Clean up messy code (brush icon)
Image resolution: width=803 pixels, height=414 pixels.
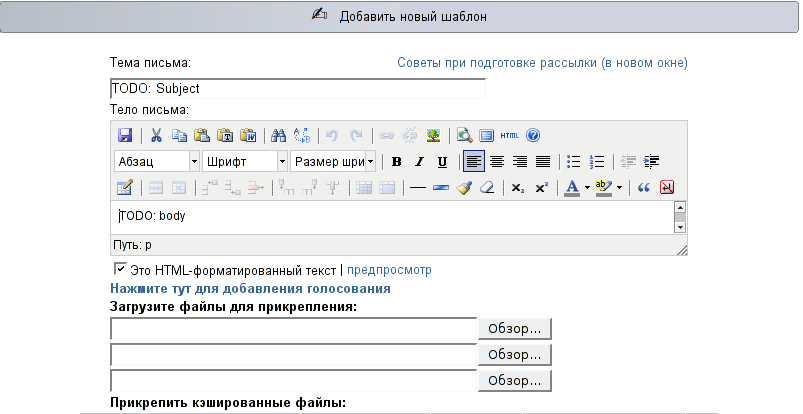click(464, 188)
